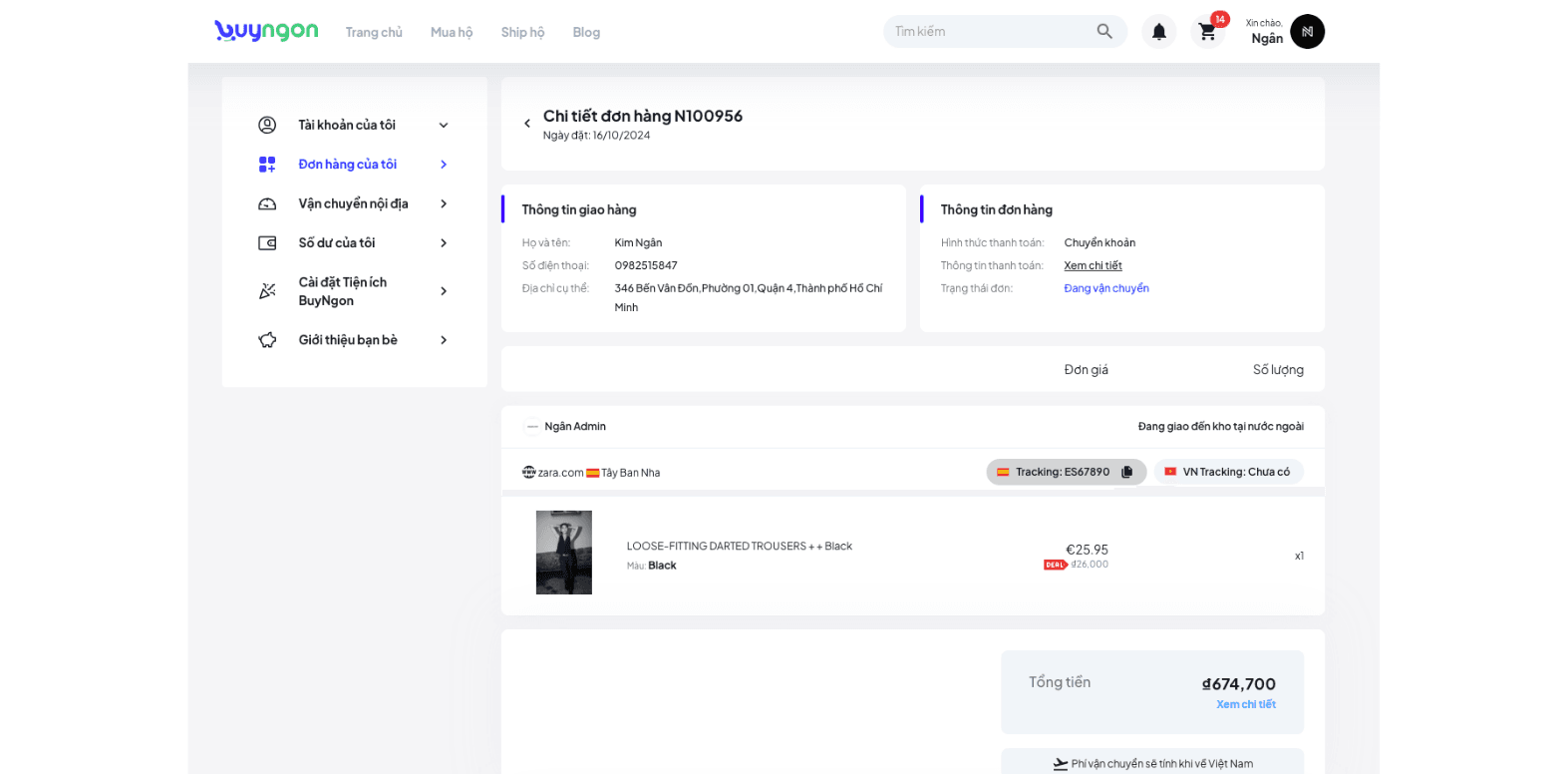Click the Vietnam flag in VN Tracking

click(1170, 472)
